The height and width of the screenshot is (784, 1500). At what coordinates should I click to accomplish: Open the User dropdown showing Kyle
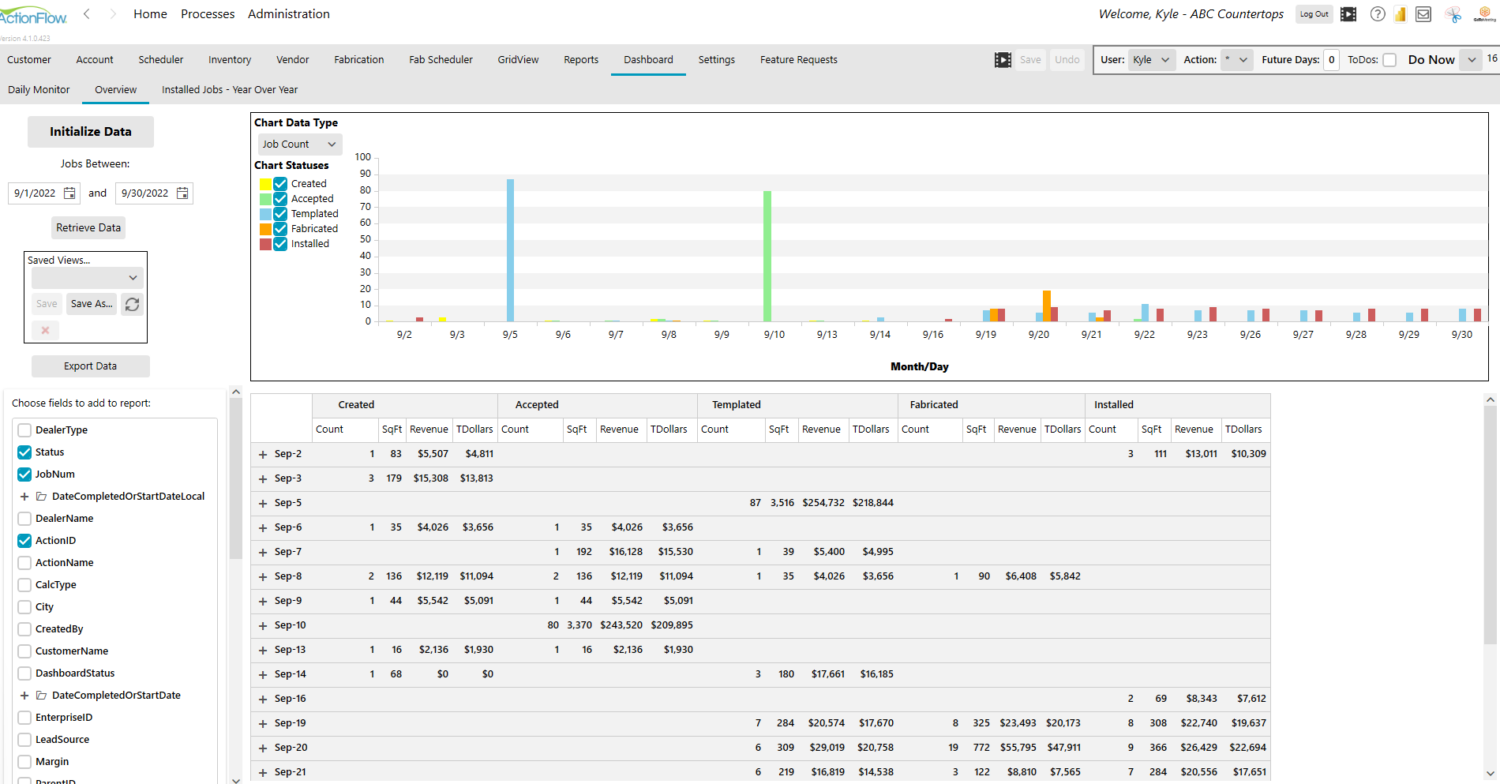(1152, 59)
